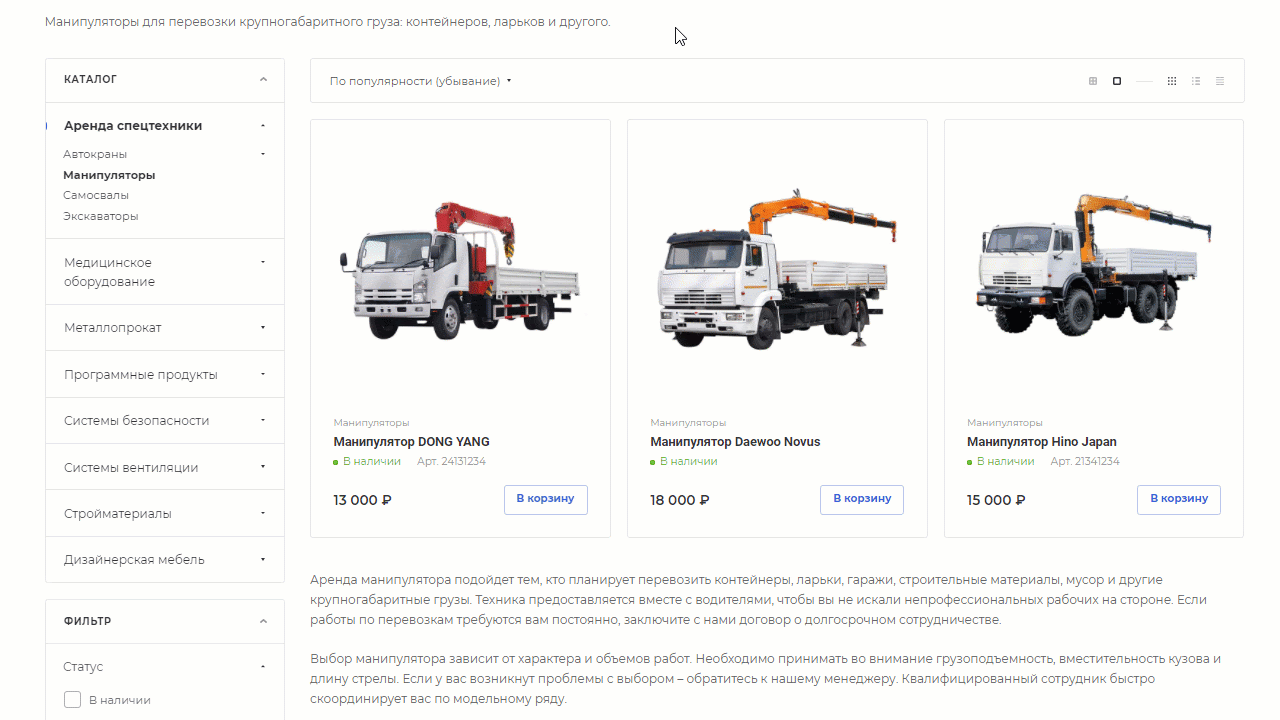Open Программные продукты category
Image resolution: width=1280 pixels, height=720 pixels.
click(141, 375)
